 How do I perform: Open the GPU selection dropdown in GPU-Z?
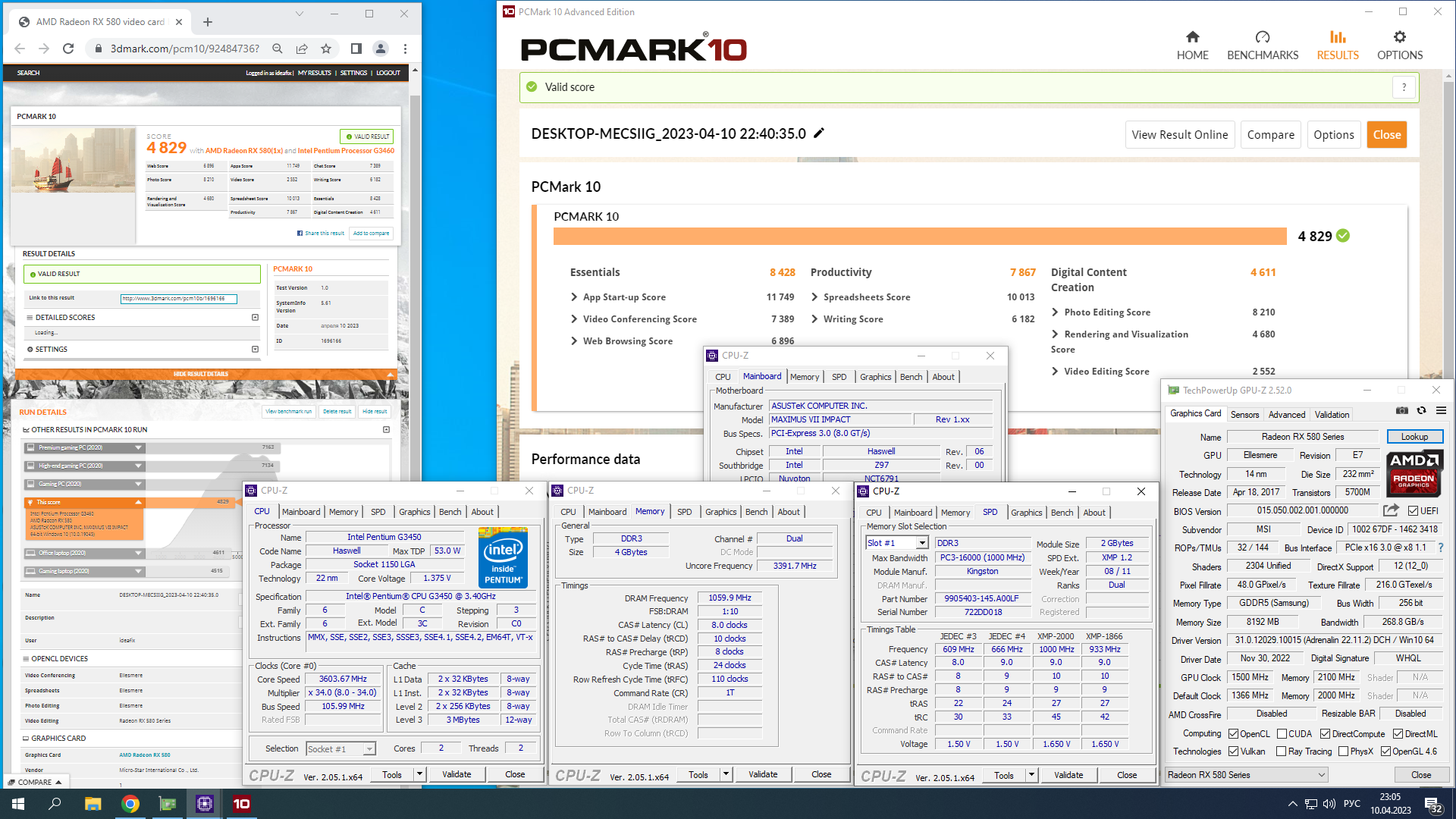click(1247, 774)
